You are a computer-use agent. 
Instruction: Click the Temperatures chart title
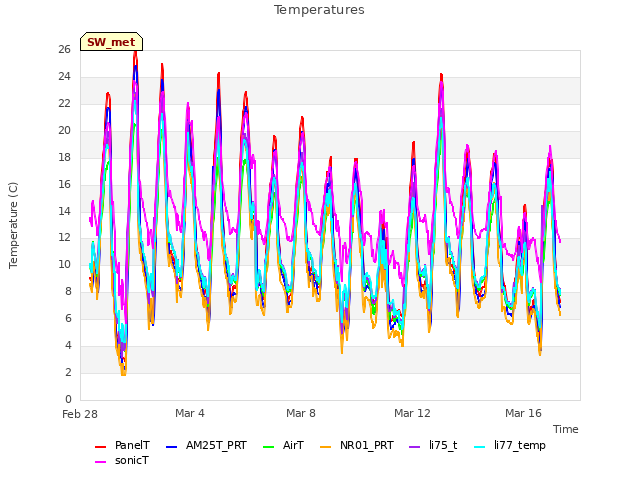(319, 10)
